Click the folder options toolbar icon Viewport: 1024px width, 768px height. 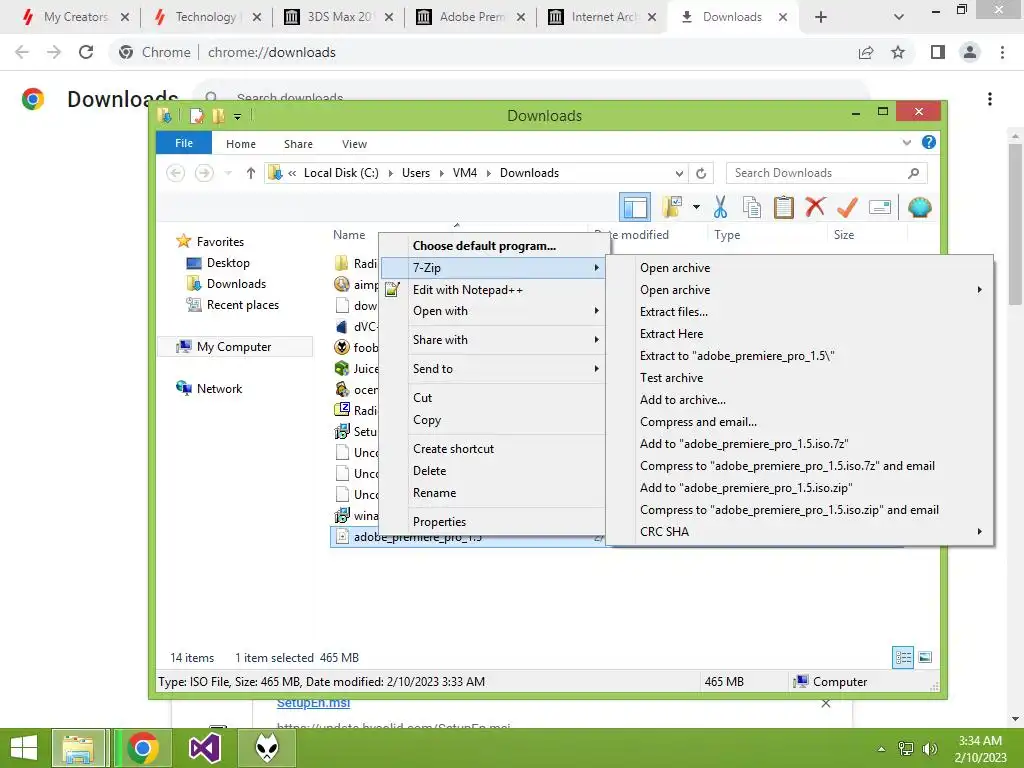click(671, 208)
